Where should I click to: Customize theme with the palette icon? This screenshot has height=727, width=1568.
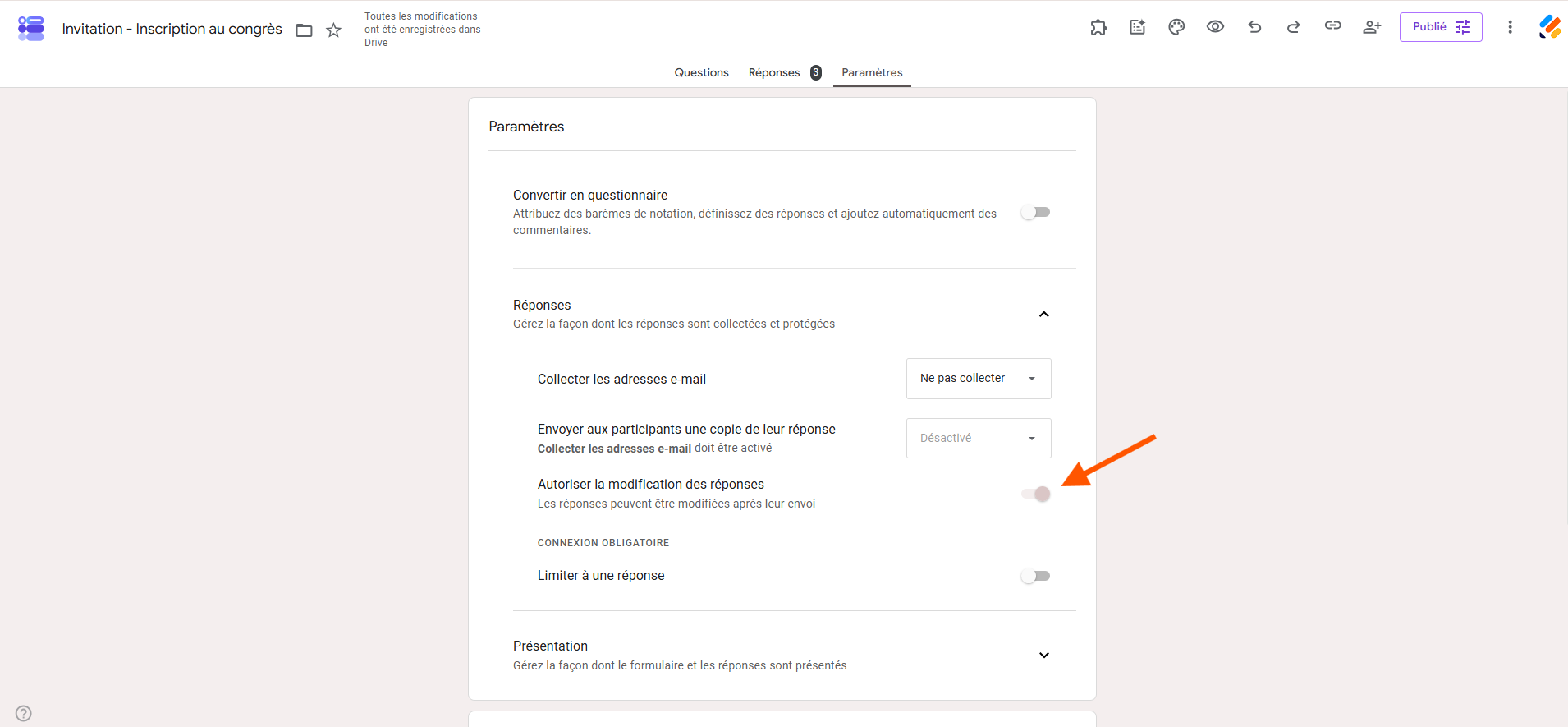point(1176,27)
